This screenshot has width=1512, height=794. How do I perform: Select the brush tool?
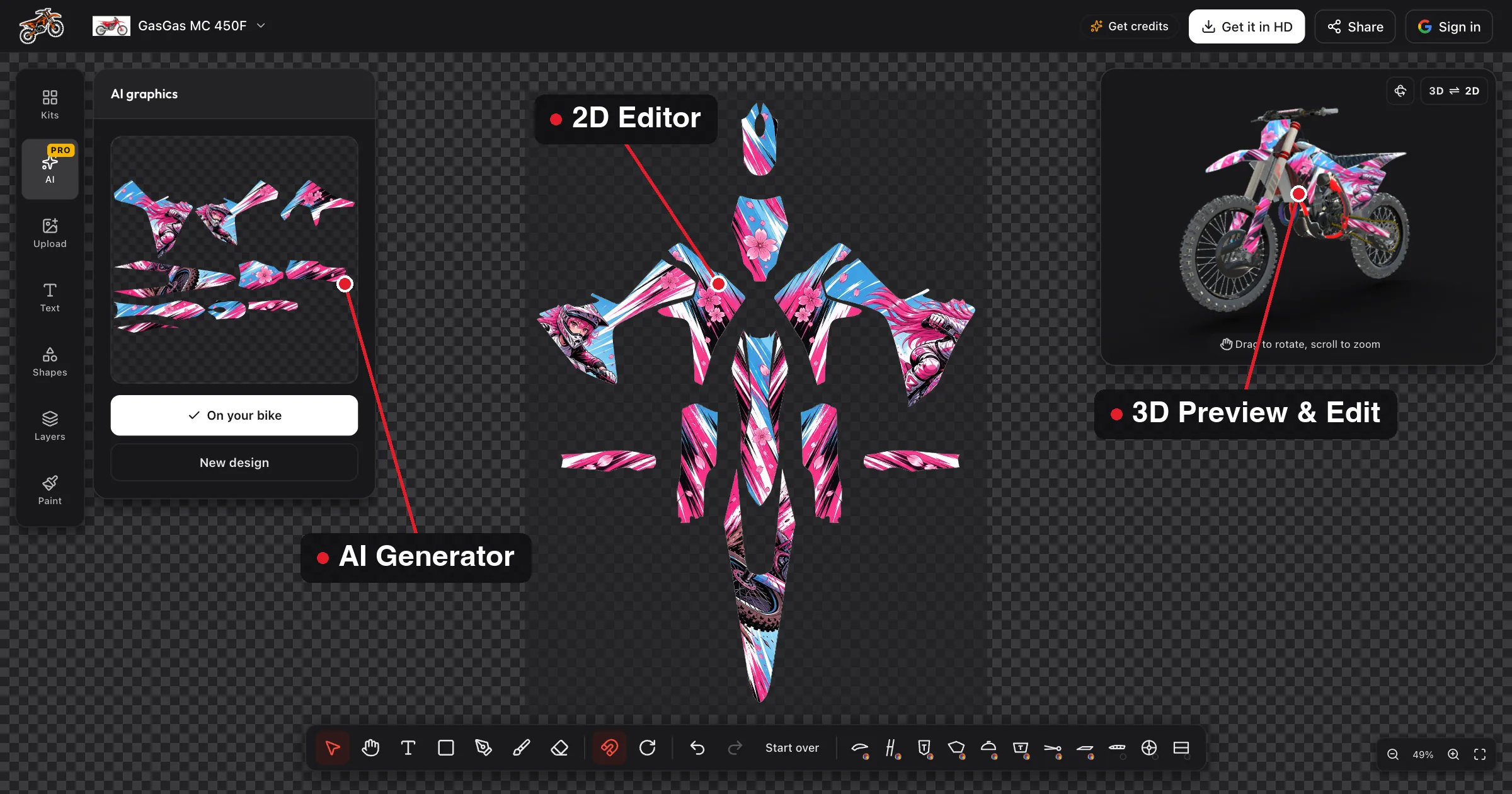522,748
